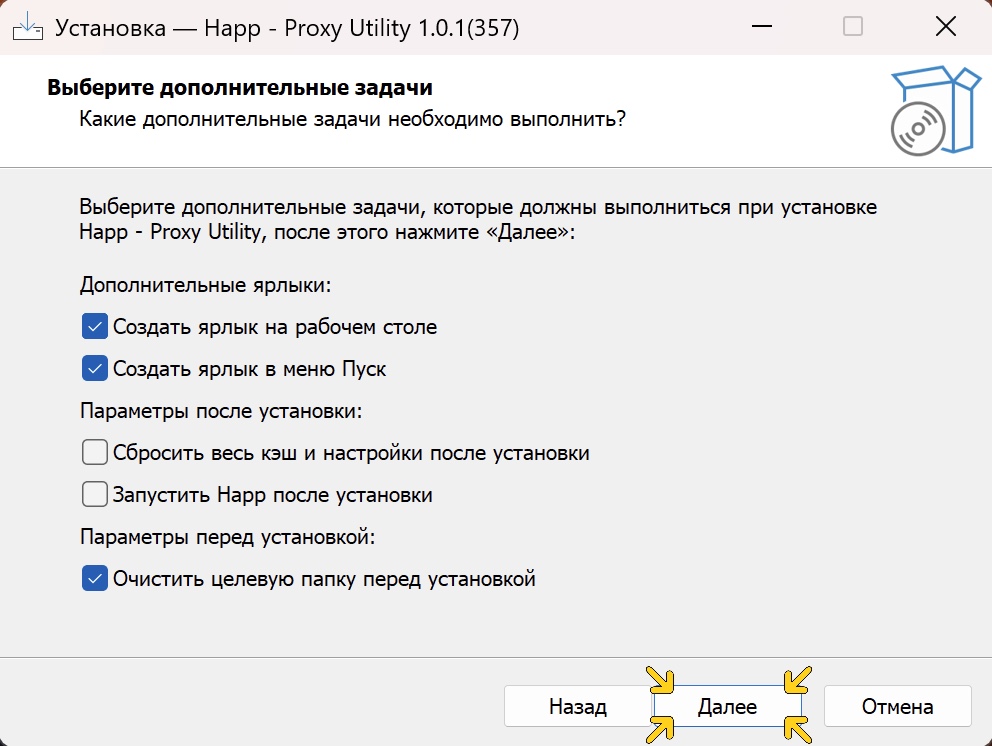
Task: Click the Далее button
Action: point(727,706)
